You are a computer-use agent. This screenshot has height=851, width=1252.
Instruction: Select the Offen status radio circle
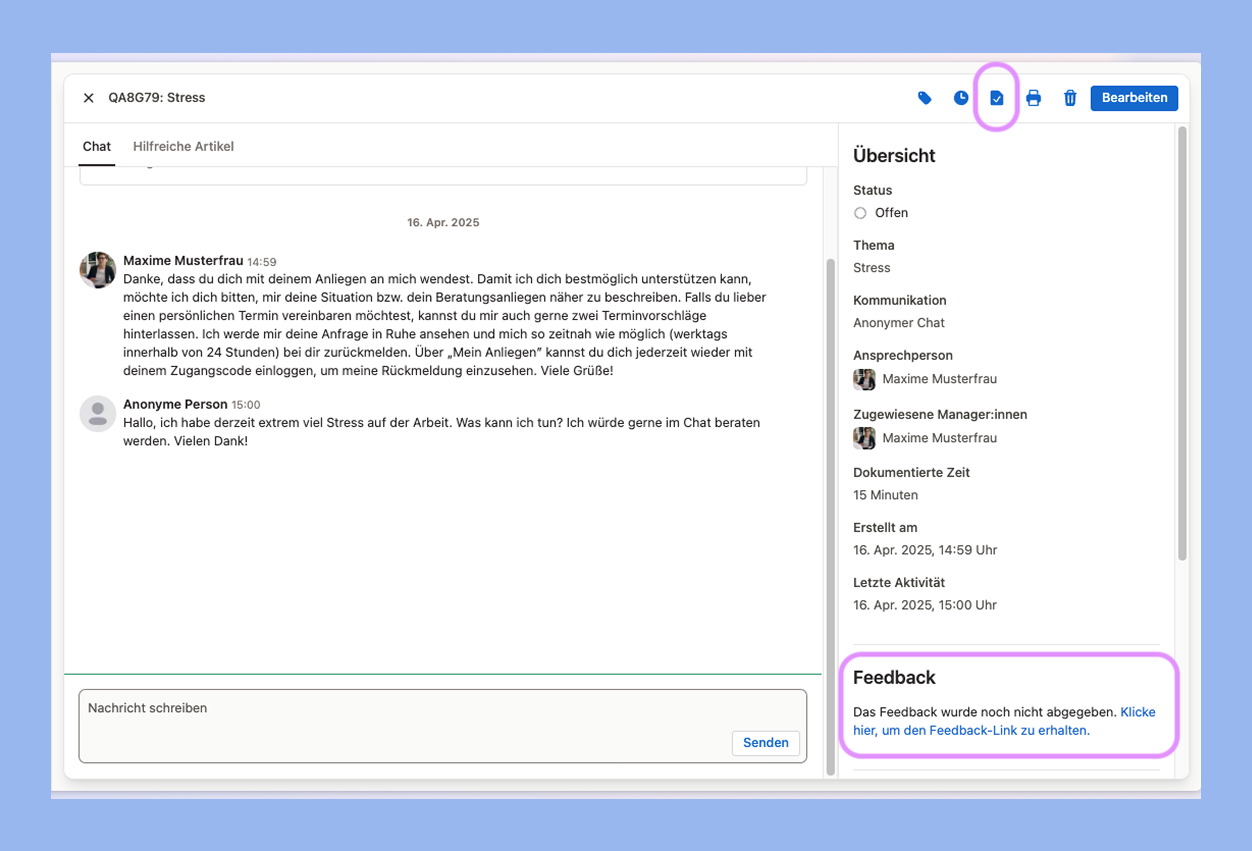tap(860, 213)
